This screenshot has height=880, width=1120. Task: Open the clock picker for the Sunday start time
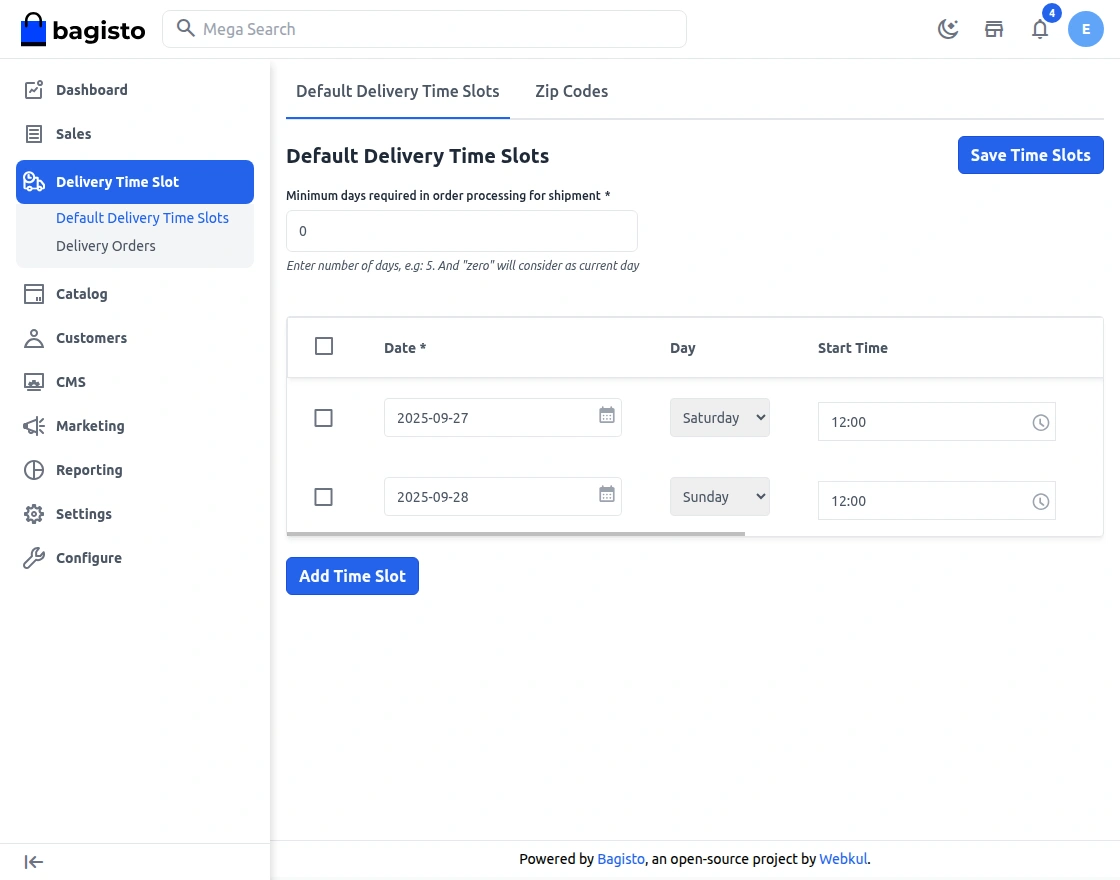(1041, 501)
